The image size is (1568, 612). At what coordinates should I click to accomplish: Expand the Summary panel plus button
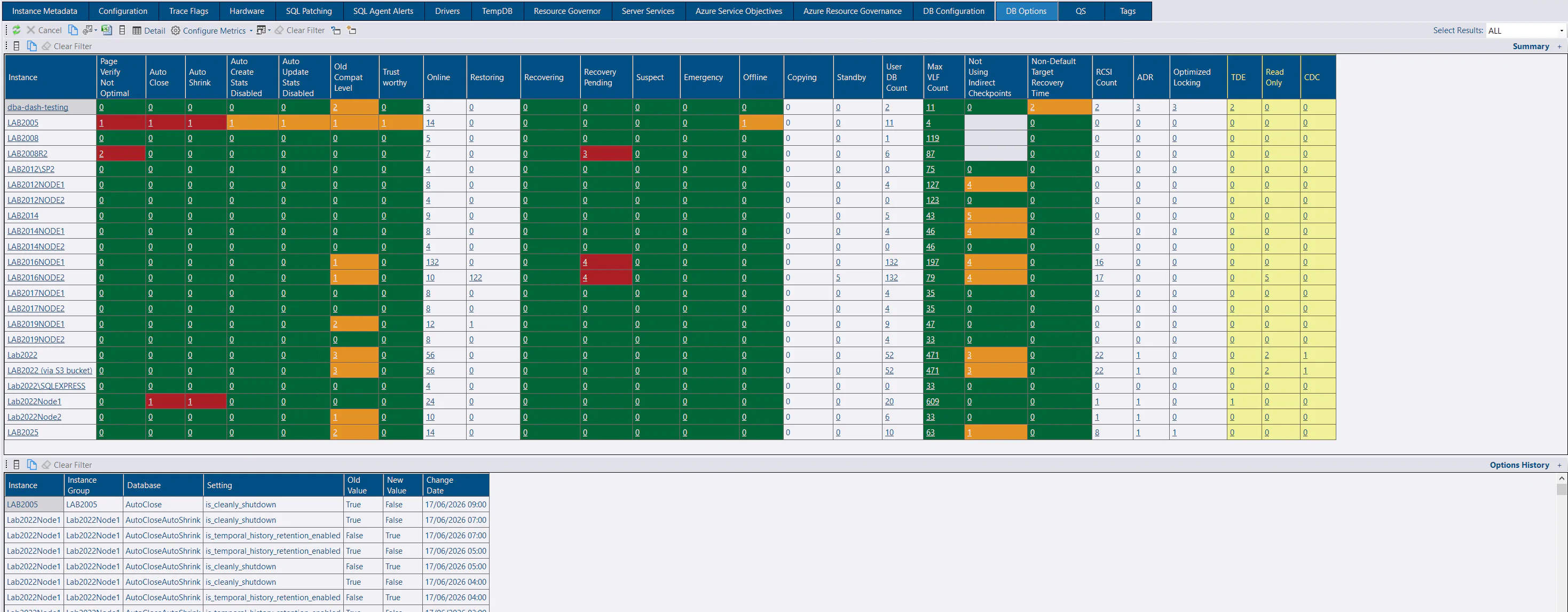(1559, 46)
